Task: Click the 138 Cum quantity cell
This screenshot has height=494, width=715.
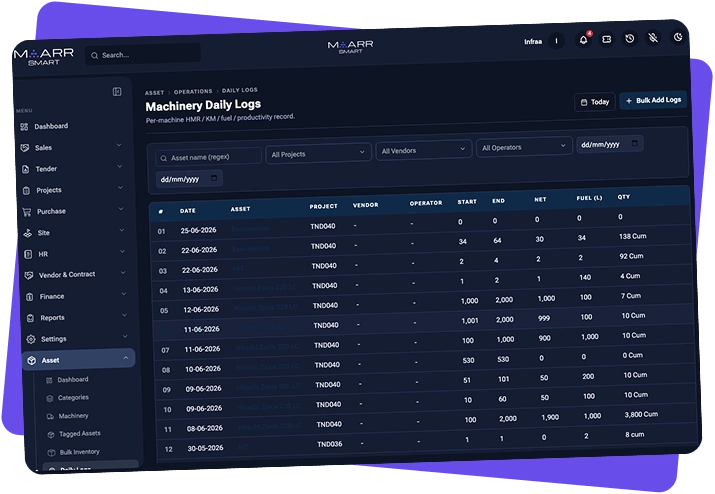Action: click(x=632, y=236)
